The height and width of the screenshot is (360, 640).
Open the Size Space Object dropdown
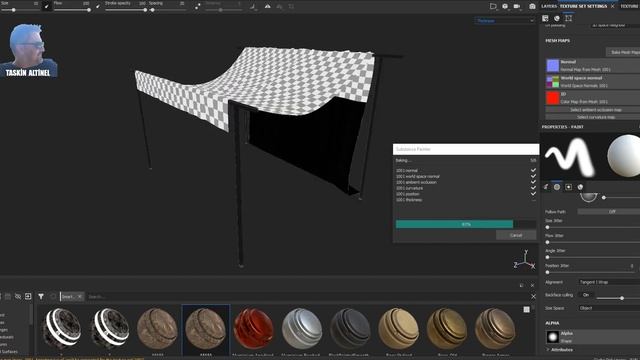(609, 308)
